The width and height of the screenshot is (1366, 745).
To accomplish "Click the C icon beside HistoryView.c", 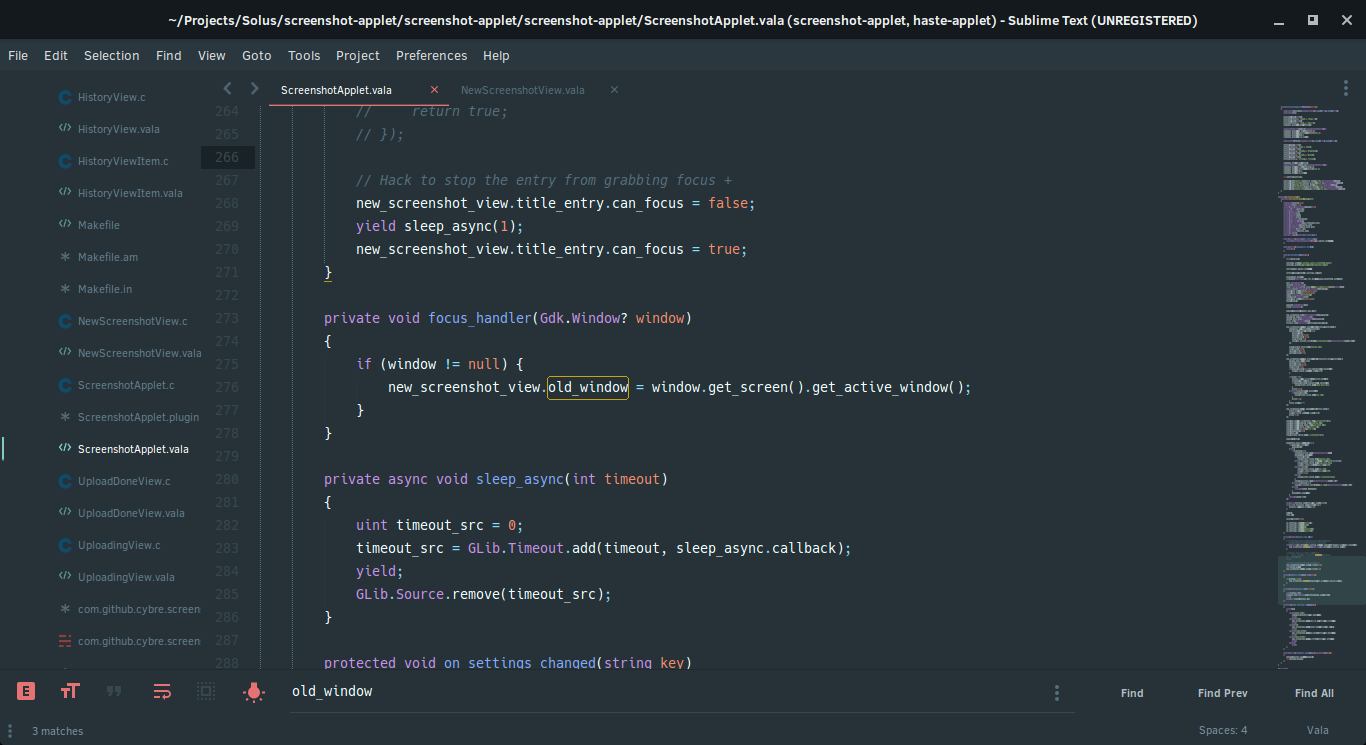I will (65, 97).
